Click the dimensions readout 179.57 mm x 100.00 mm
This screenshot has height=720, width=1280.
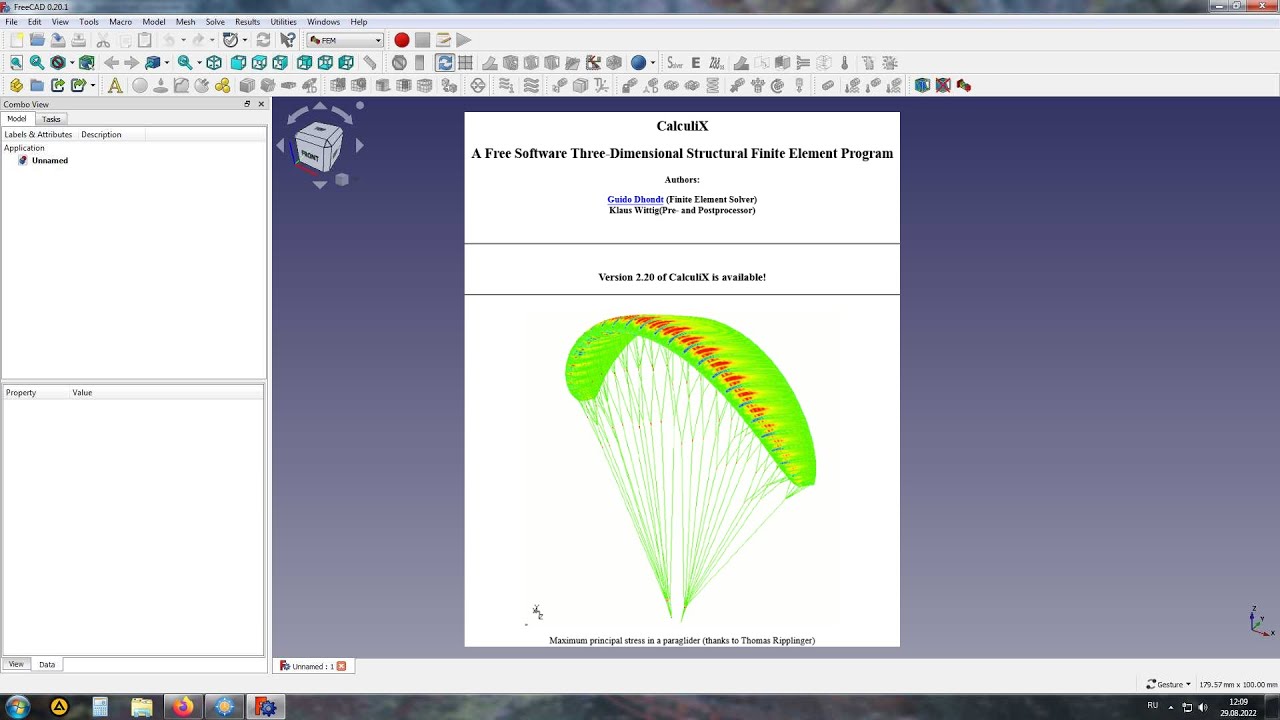click(x=1238, y=685)
